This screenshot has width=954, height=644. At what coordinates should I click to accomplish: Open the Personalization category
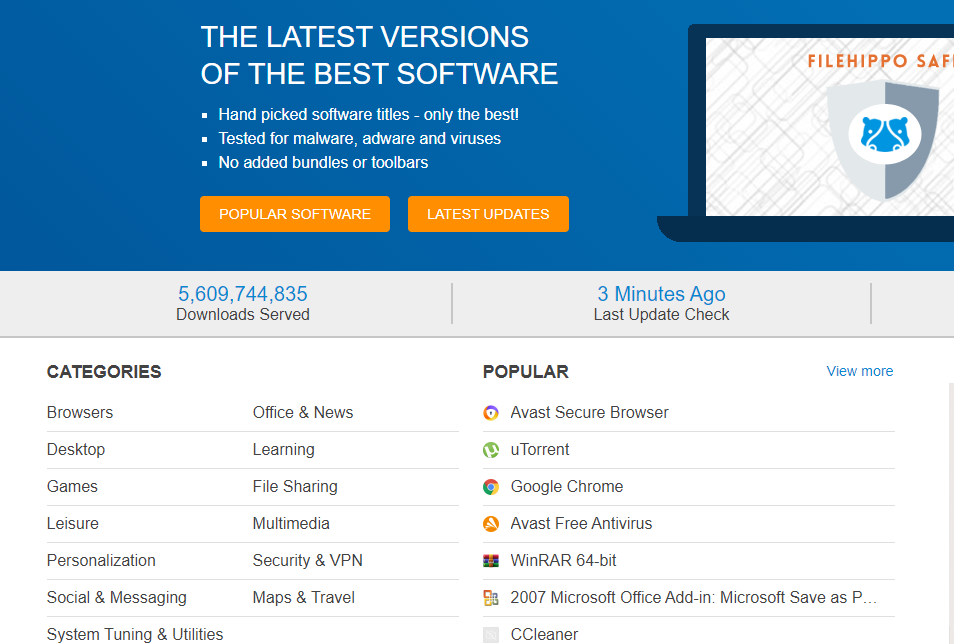click(x=101, y=561)
